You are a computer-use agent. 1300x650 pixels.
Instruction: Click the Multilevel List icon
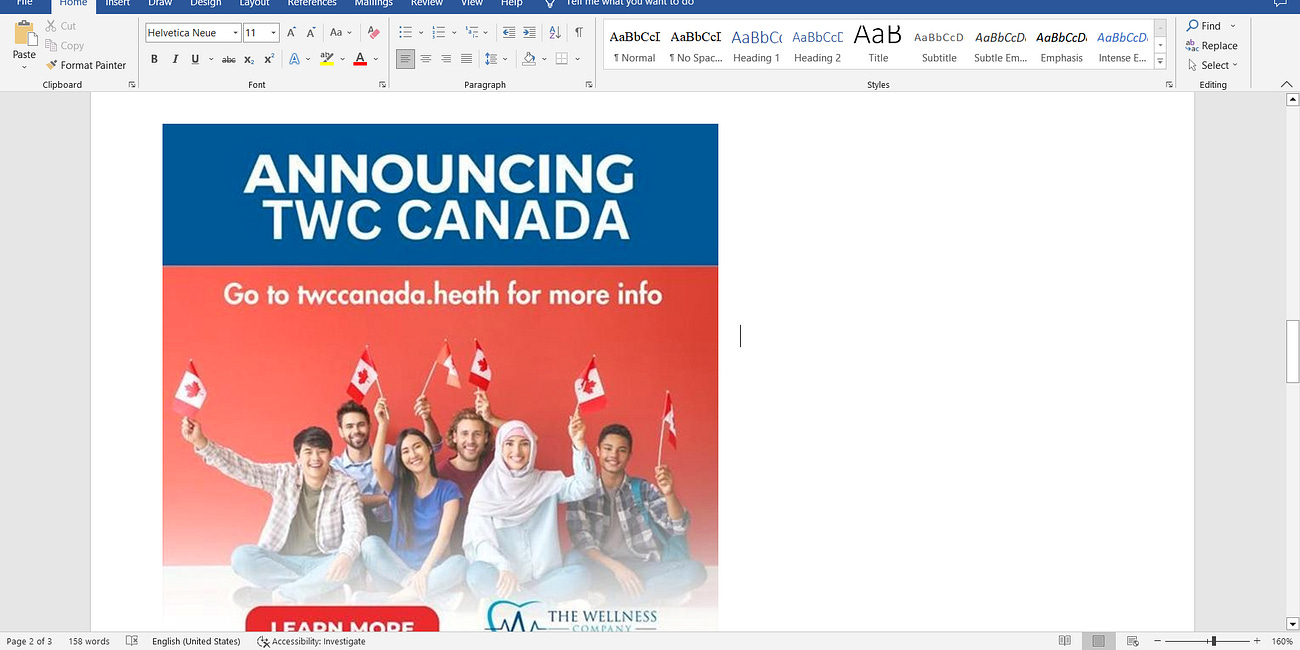click(x=473, y=33)
